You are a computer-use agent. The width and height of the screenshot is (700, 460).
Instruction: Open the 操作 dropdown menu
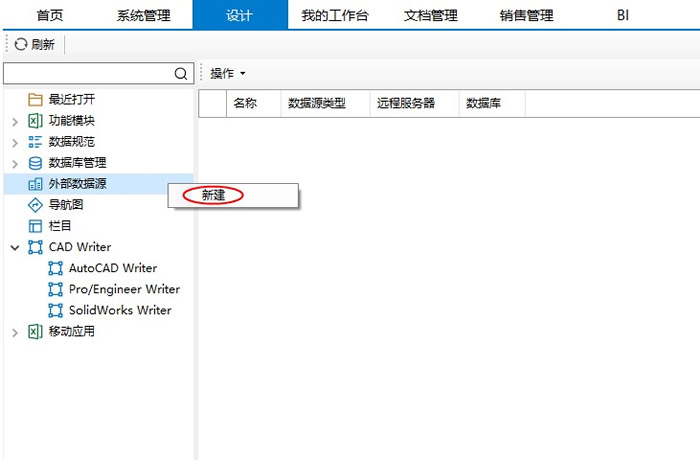pos(227,74)
